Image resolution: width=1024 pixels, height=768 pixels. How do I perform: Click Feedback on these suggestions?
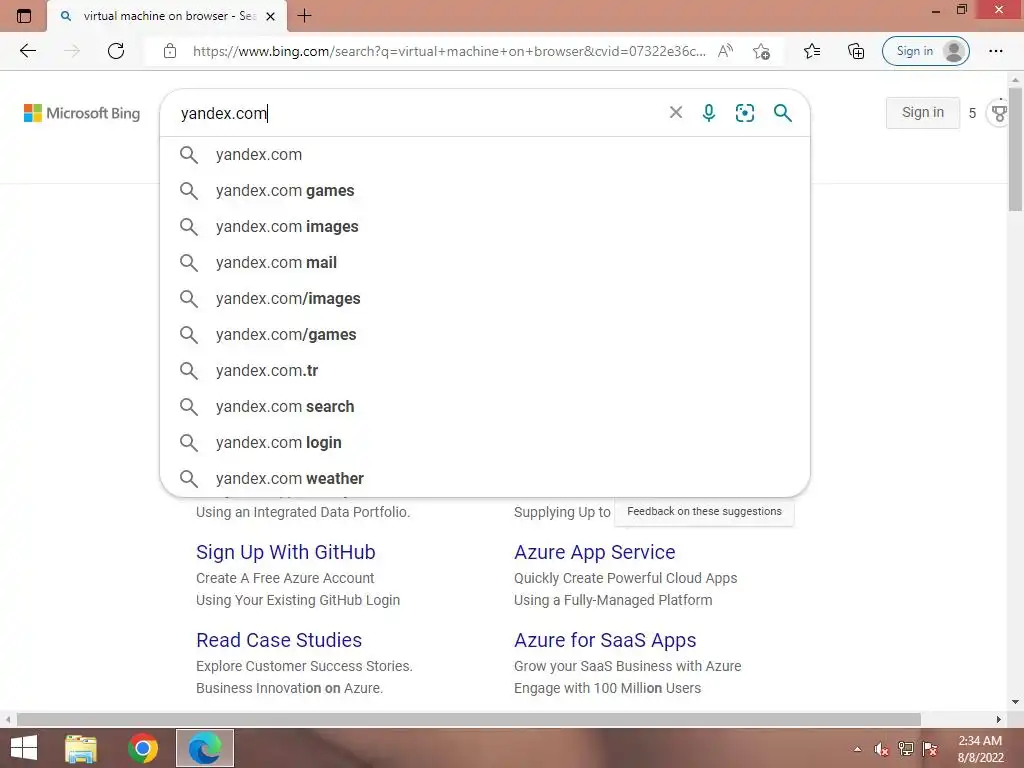pyautogui.click(x=704, y=511)
